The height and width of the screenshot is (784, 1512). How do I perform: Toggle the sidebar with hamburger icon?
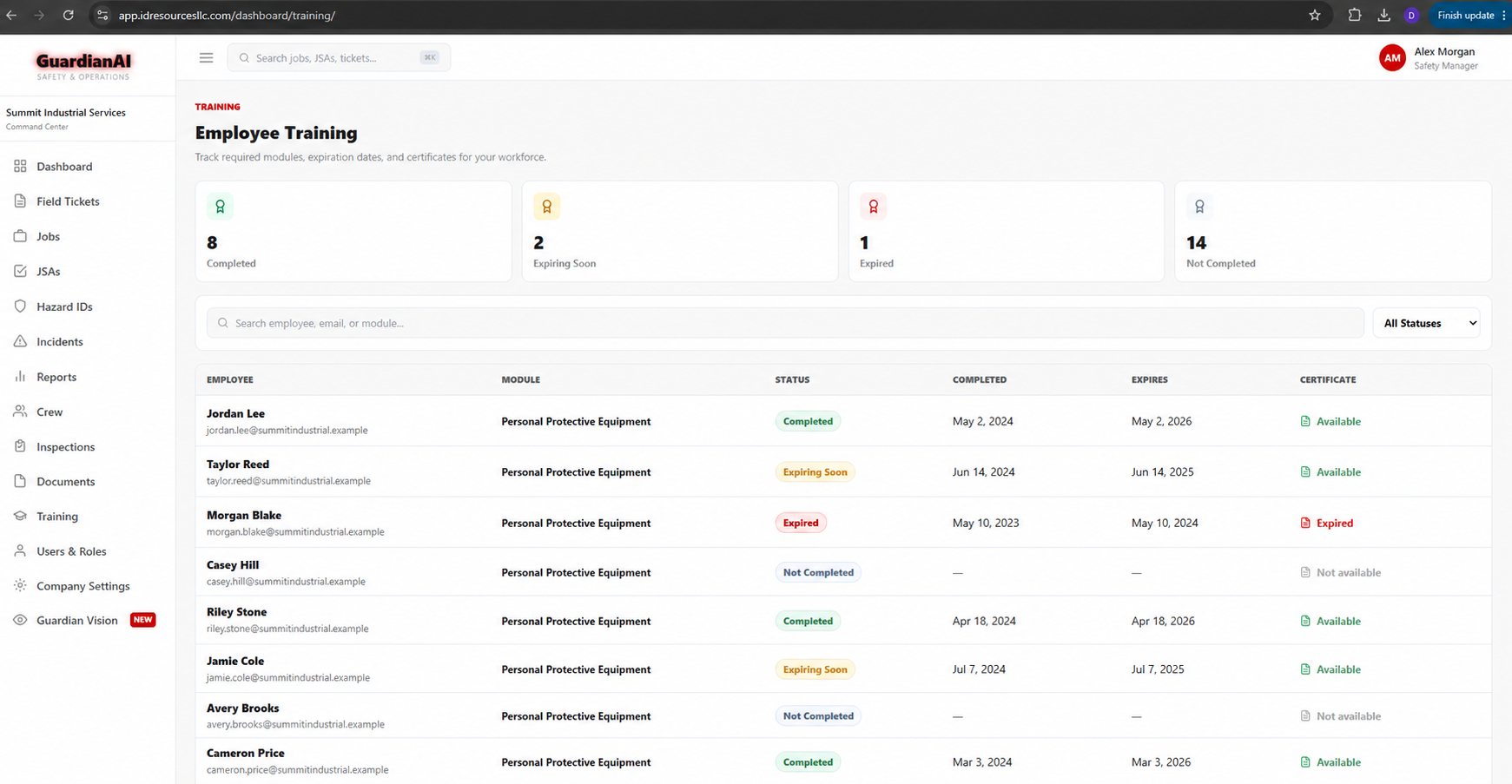click(206, 58)
